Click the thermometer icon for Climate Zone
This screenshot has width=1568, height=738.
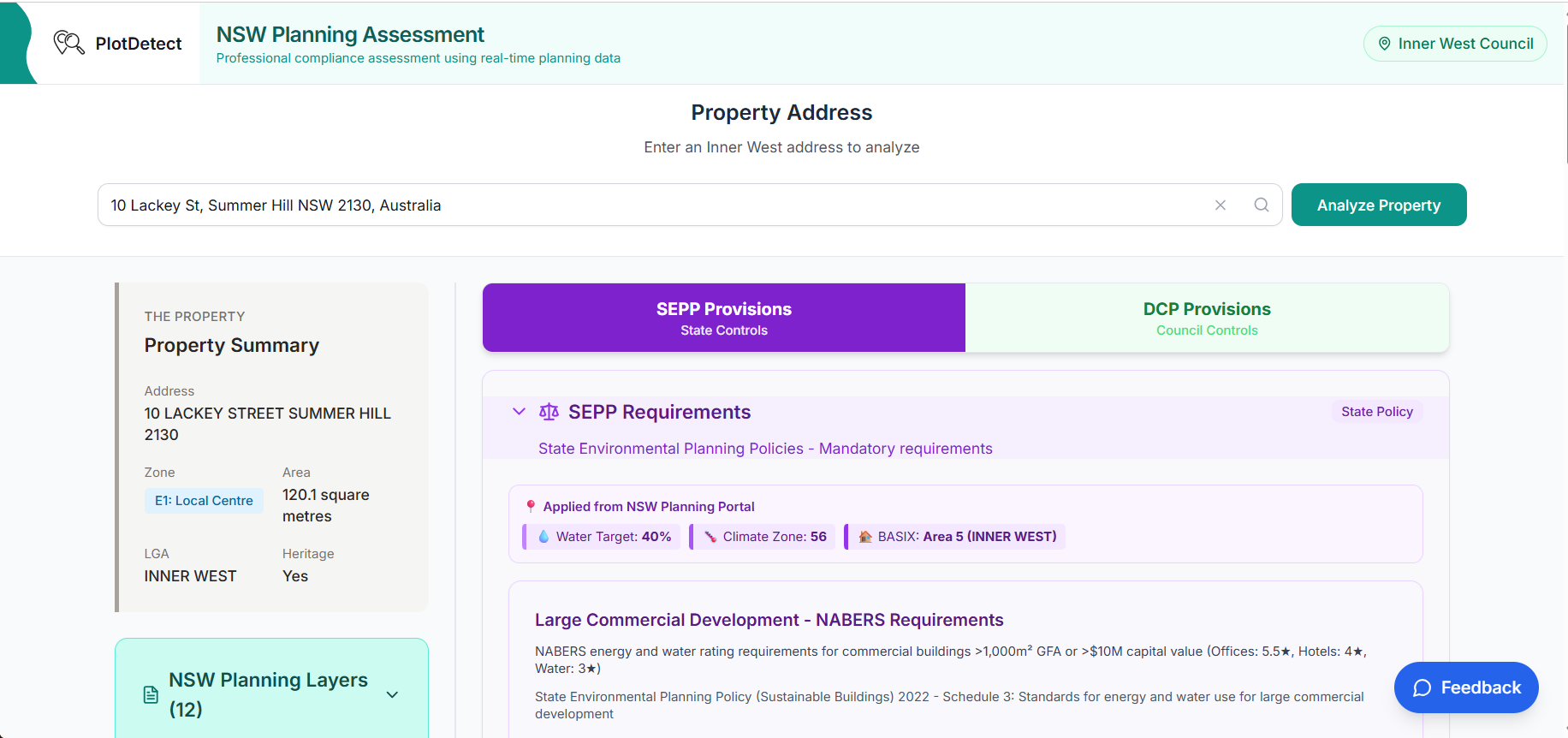coord(710,537)
